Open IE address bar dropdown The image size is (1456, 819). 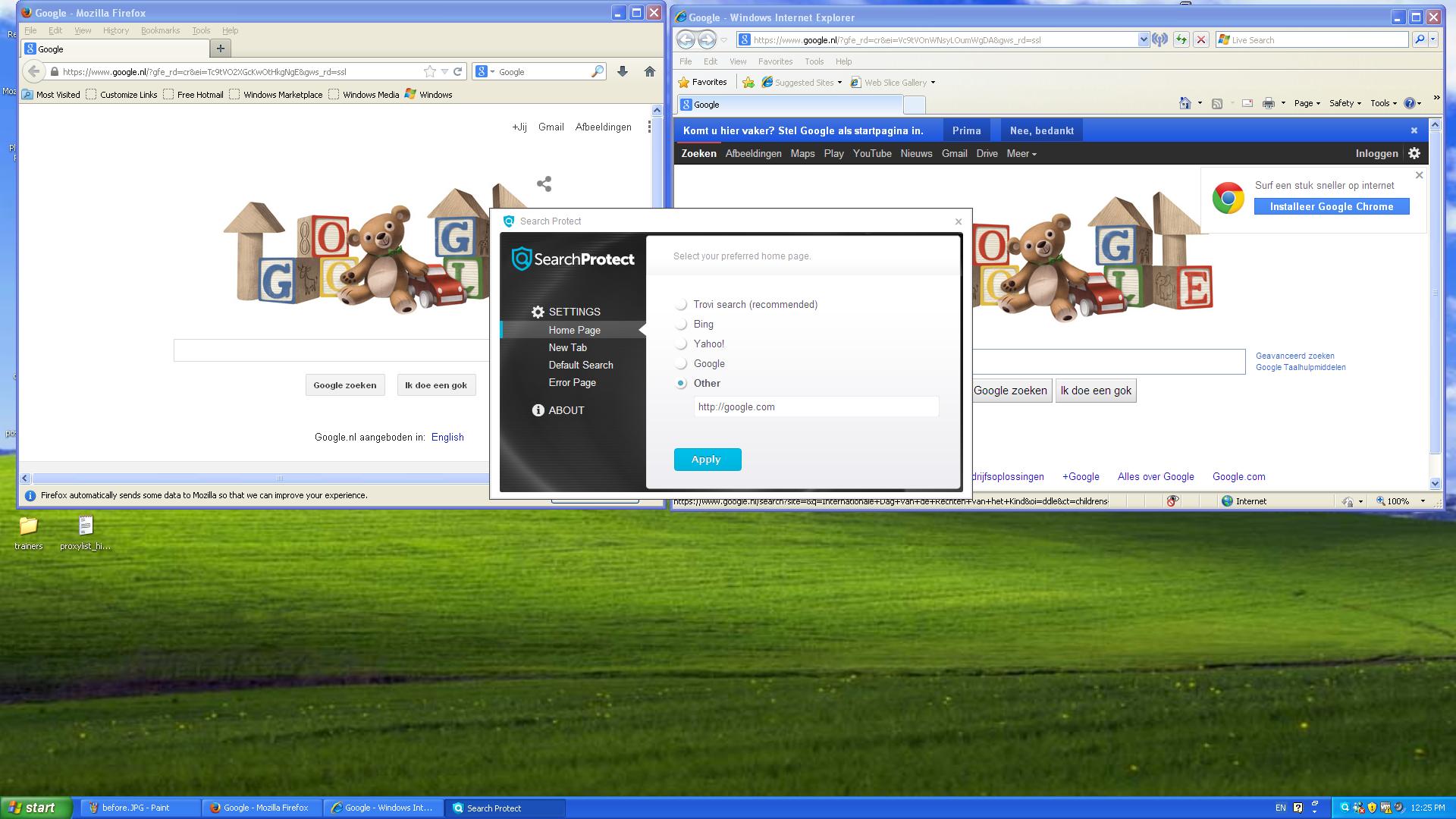click(1144, 40)
